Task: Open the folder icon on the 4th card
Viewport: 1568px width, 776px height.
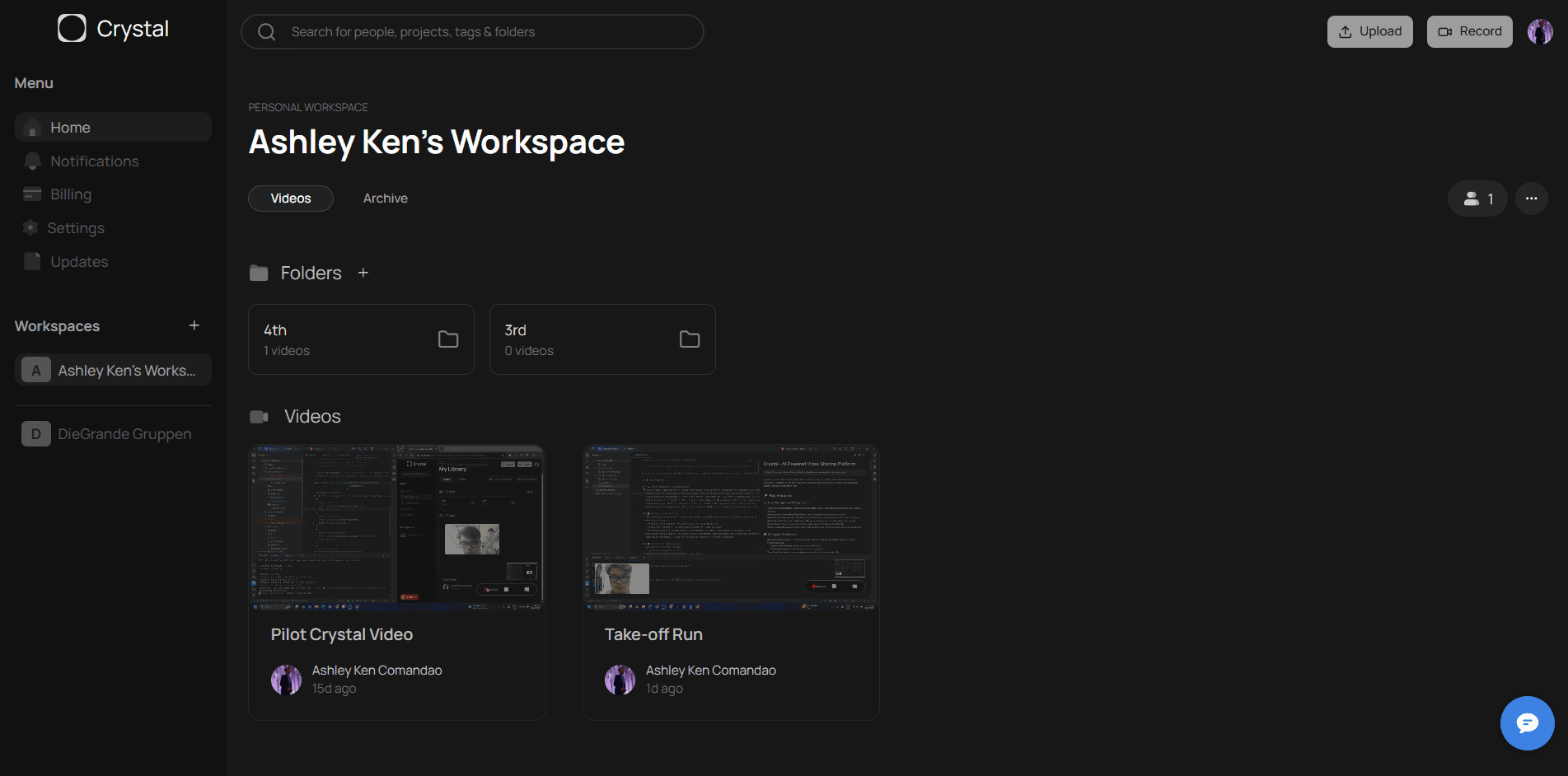Action: (x=448, y=339)
